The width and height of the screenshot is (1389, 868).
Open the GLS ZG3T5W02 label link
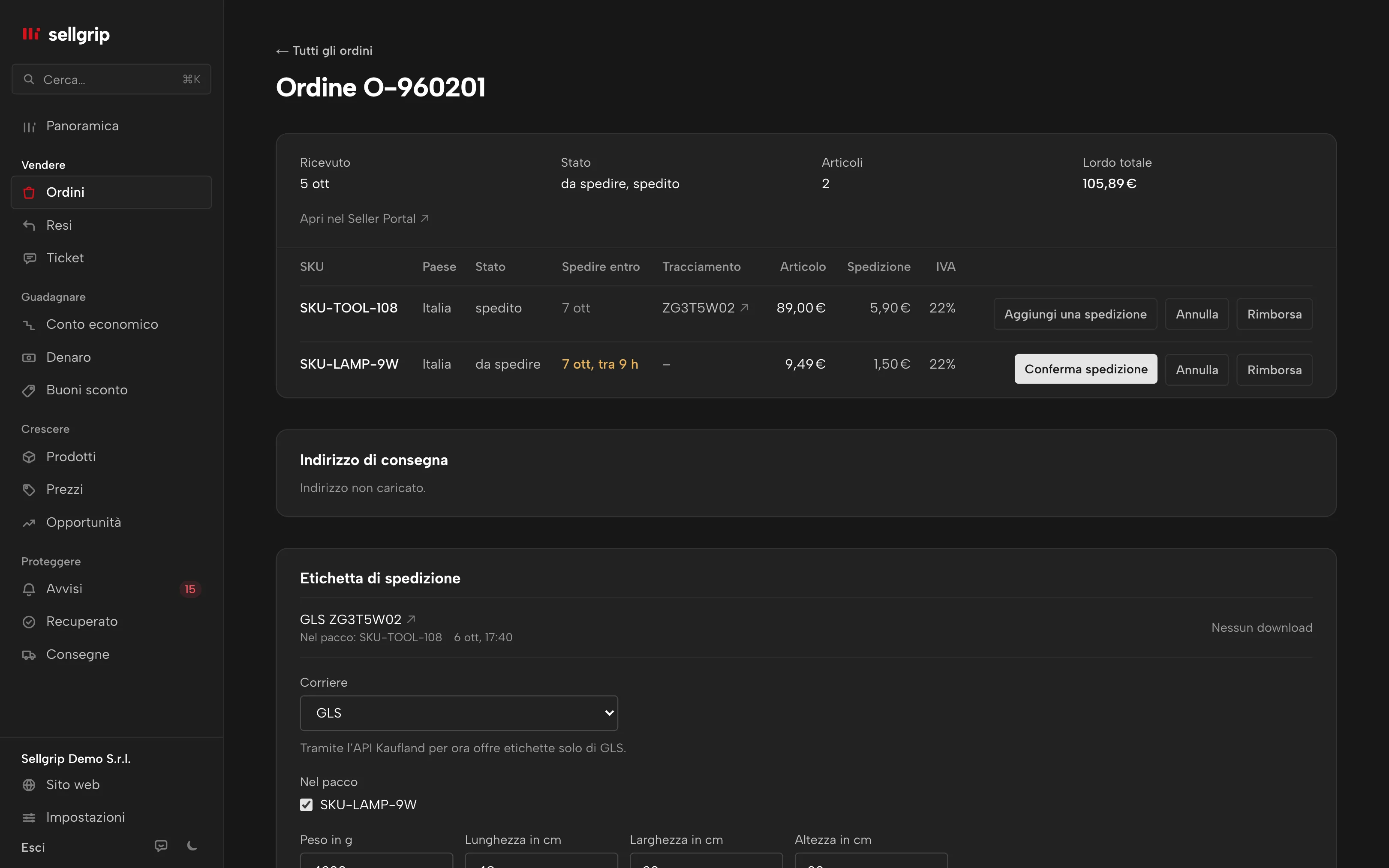[x=358, y=619]
